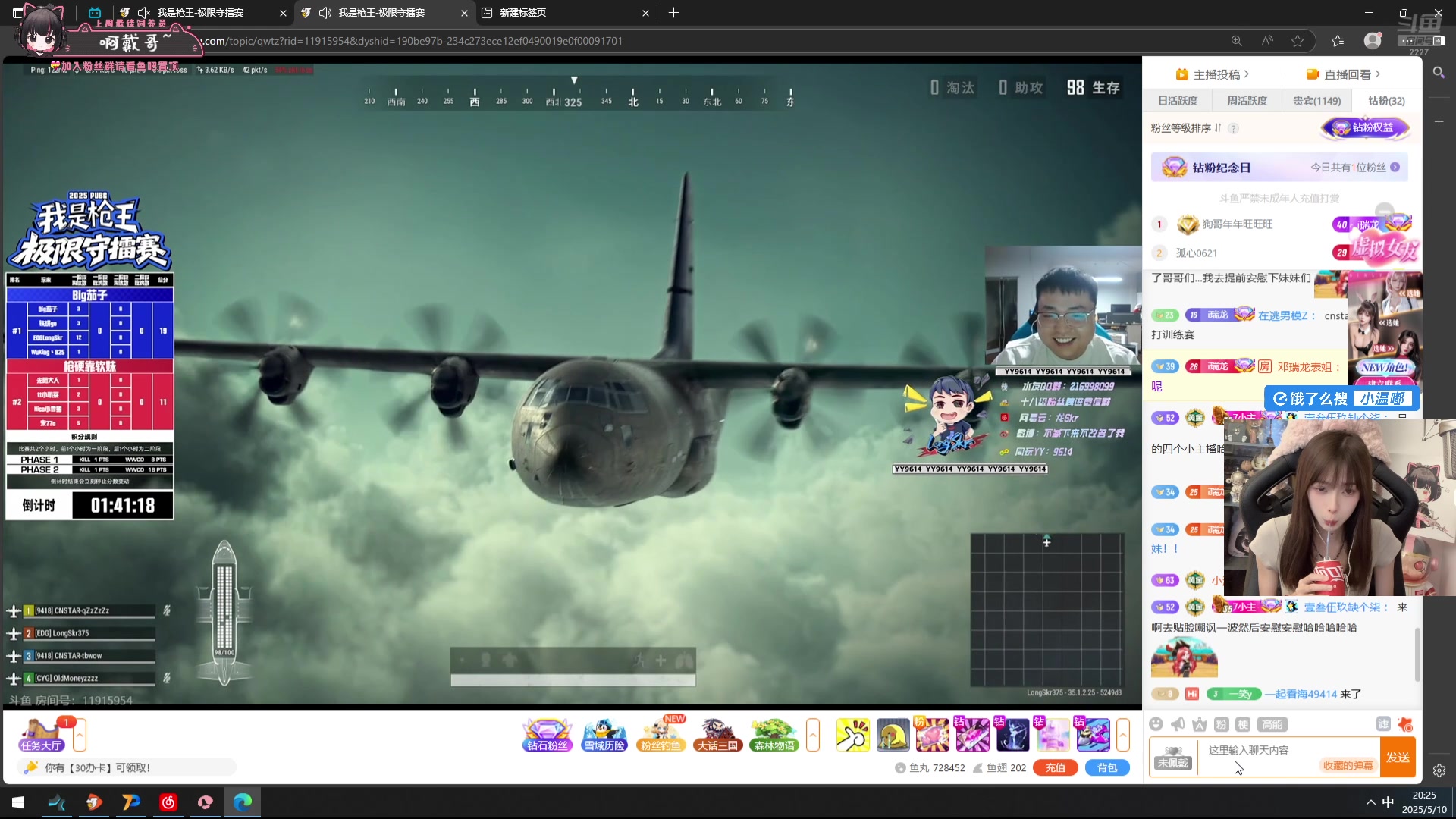Click fan rank entry 孤心0621
The width and height of the screenshot is (1456, 819).
(1197, 253)
